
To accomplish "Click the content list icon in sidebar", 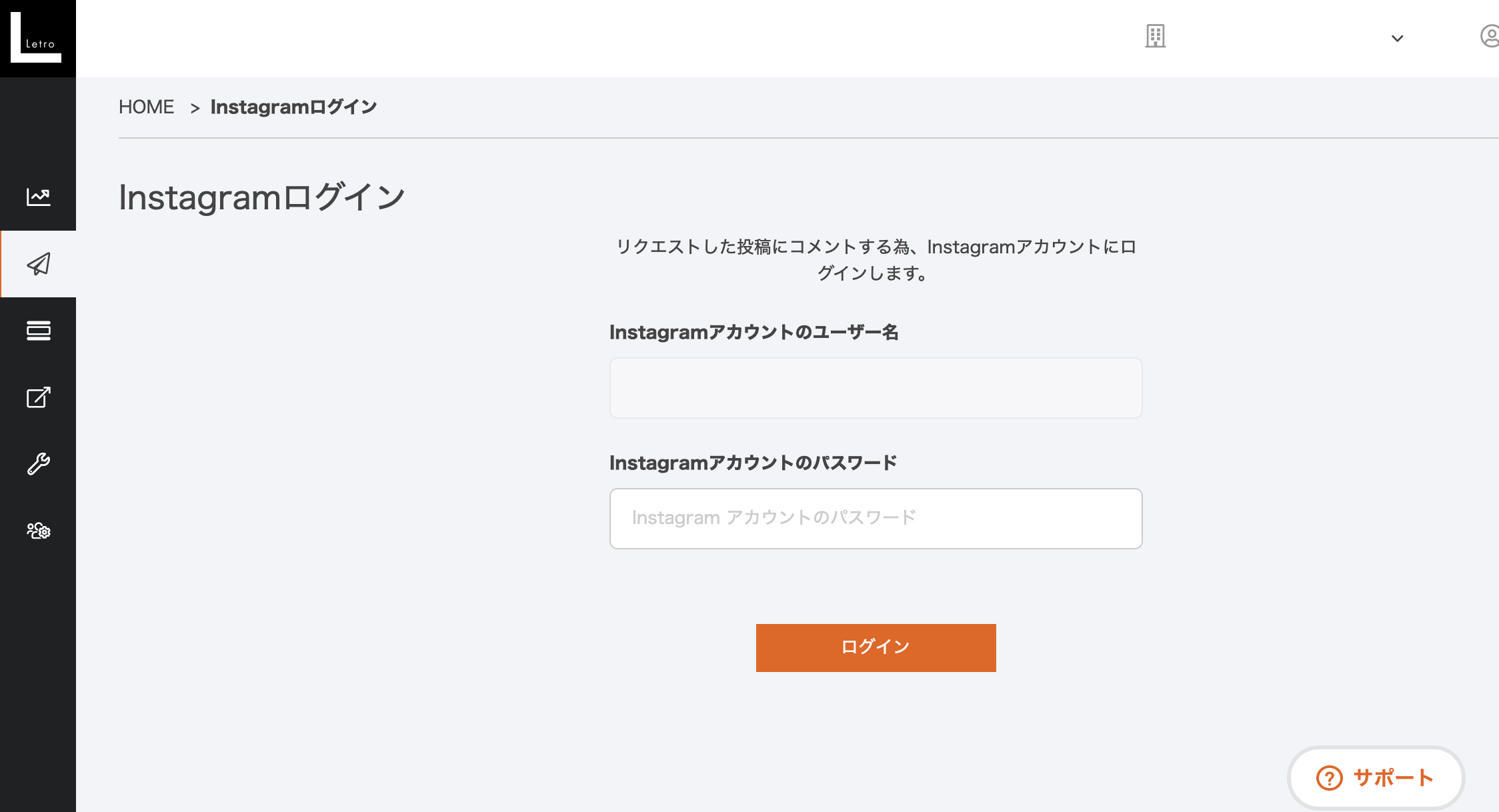I will pyautogui.click(x=38, y=331).
